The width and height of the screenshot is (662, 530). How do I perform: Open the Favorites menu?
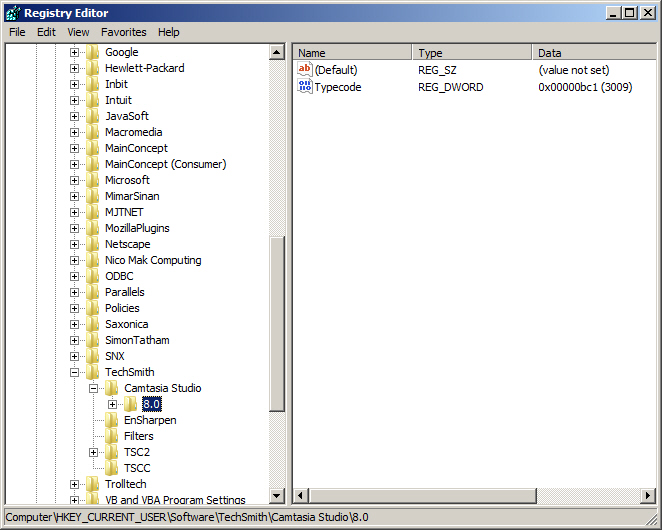pyautogui.click(x=123, y=32)
